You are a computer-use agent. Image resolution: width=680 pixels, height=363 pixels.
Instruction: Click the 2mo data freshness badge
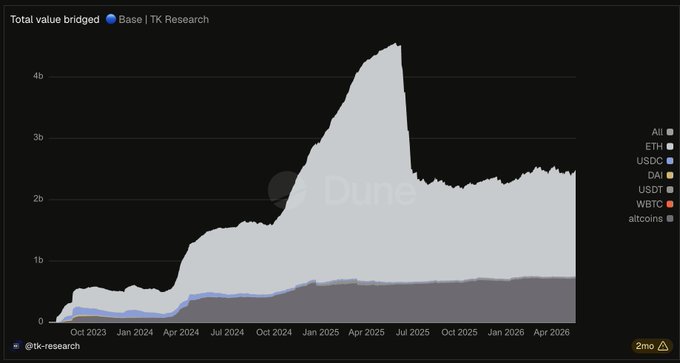click(x=651, y=346)
